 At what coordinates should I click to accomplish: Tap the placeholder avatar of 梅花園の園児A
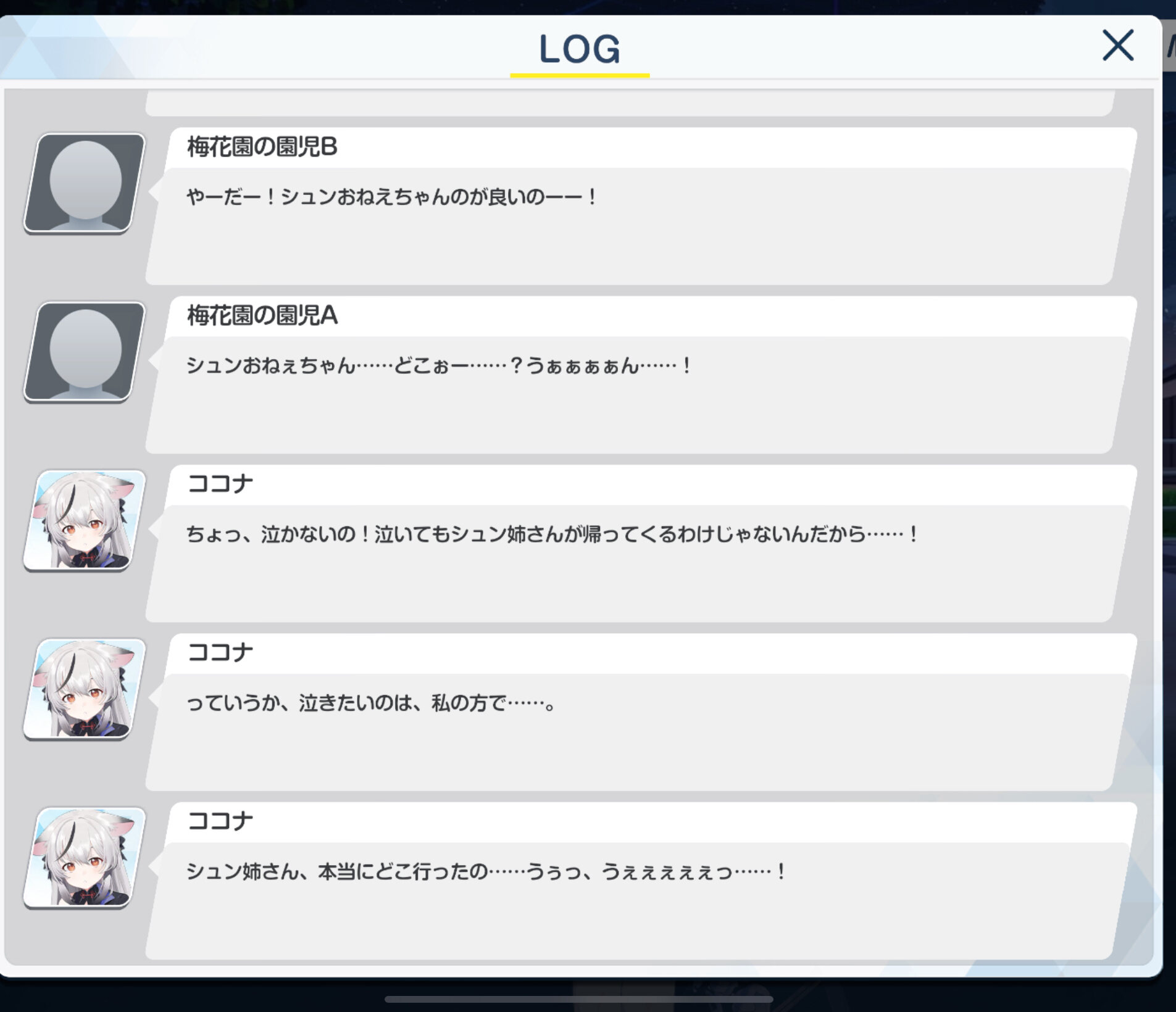point(85,352)
